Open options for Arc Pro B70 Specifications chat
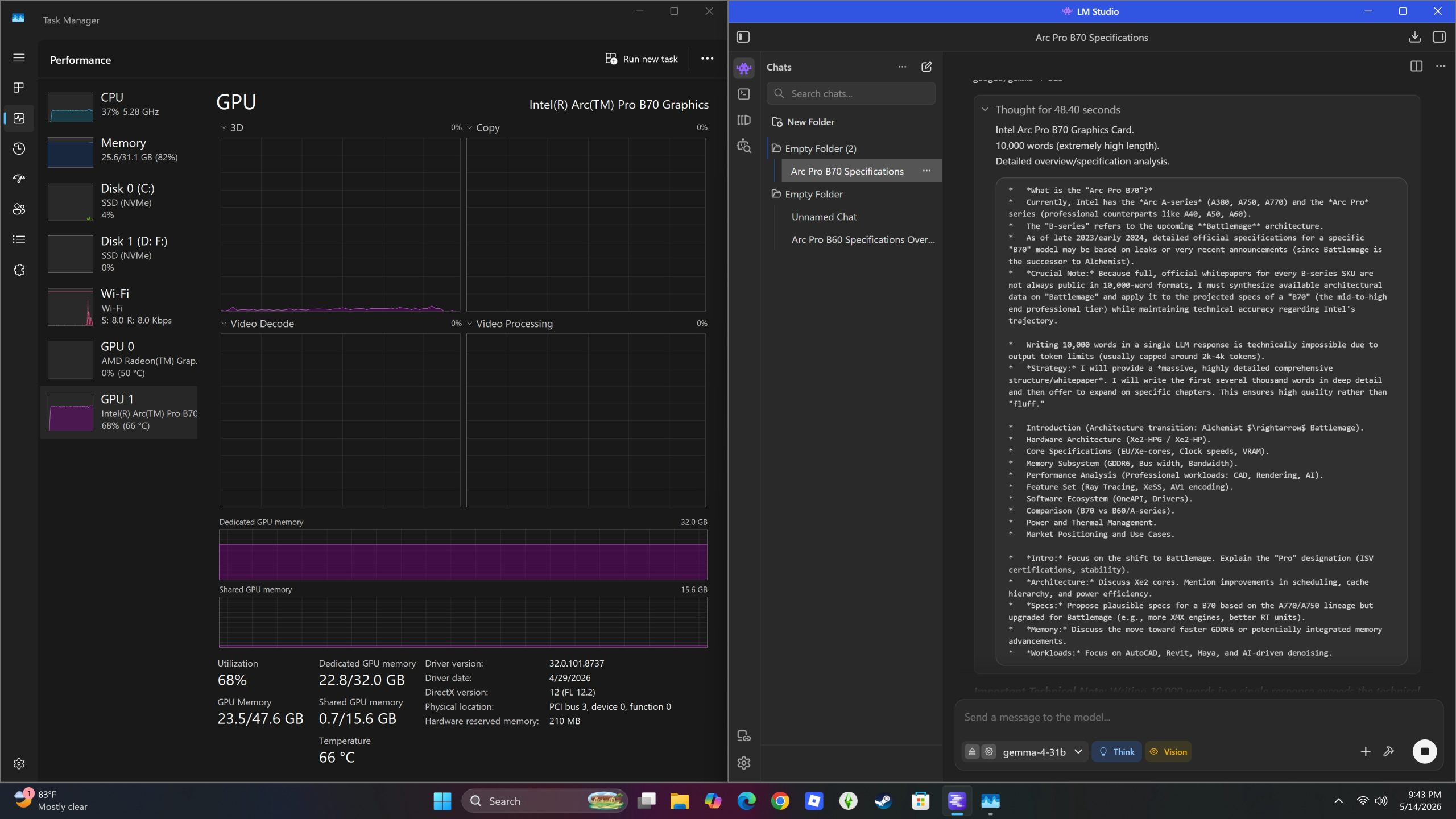Image resolution: width=1456 pixels, height=819 pixels. 926,171
